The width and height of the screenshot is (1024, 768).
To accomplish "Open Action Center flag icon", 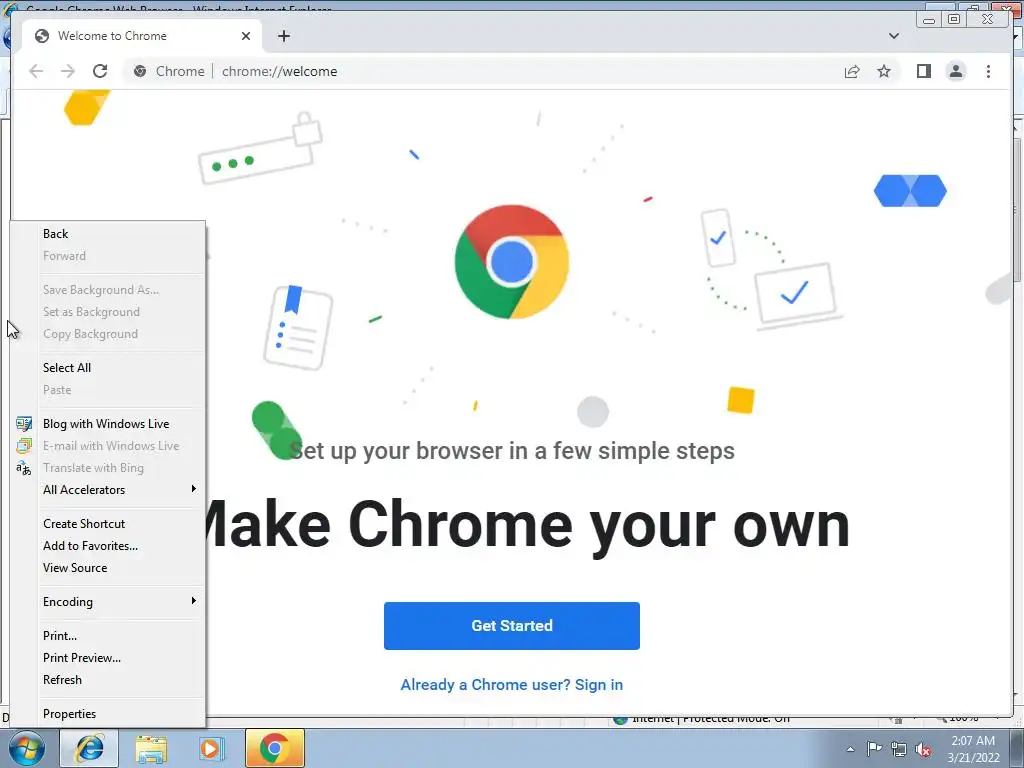I will (874, 749).
